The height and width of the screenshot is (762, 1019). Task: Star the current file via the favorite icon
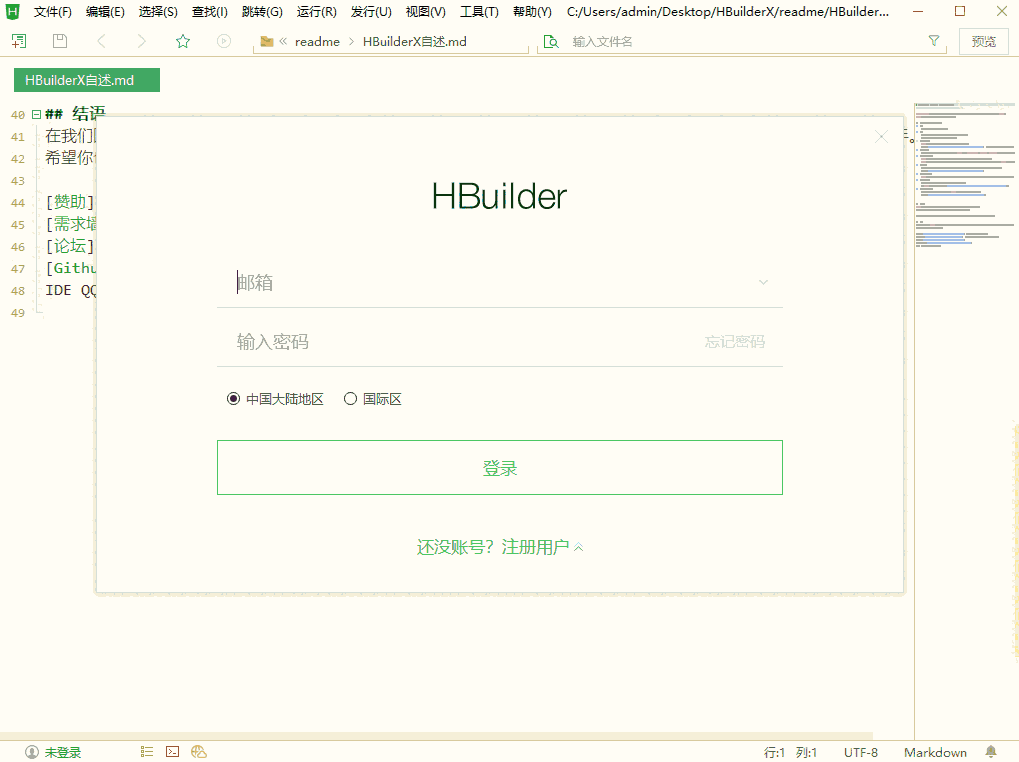182,41
